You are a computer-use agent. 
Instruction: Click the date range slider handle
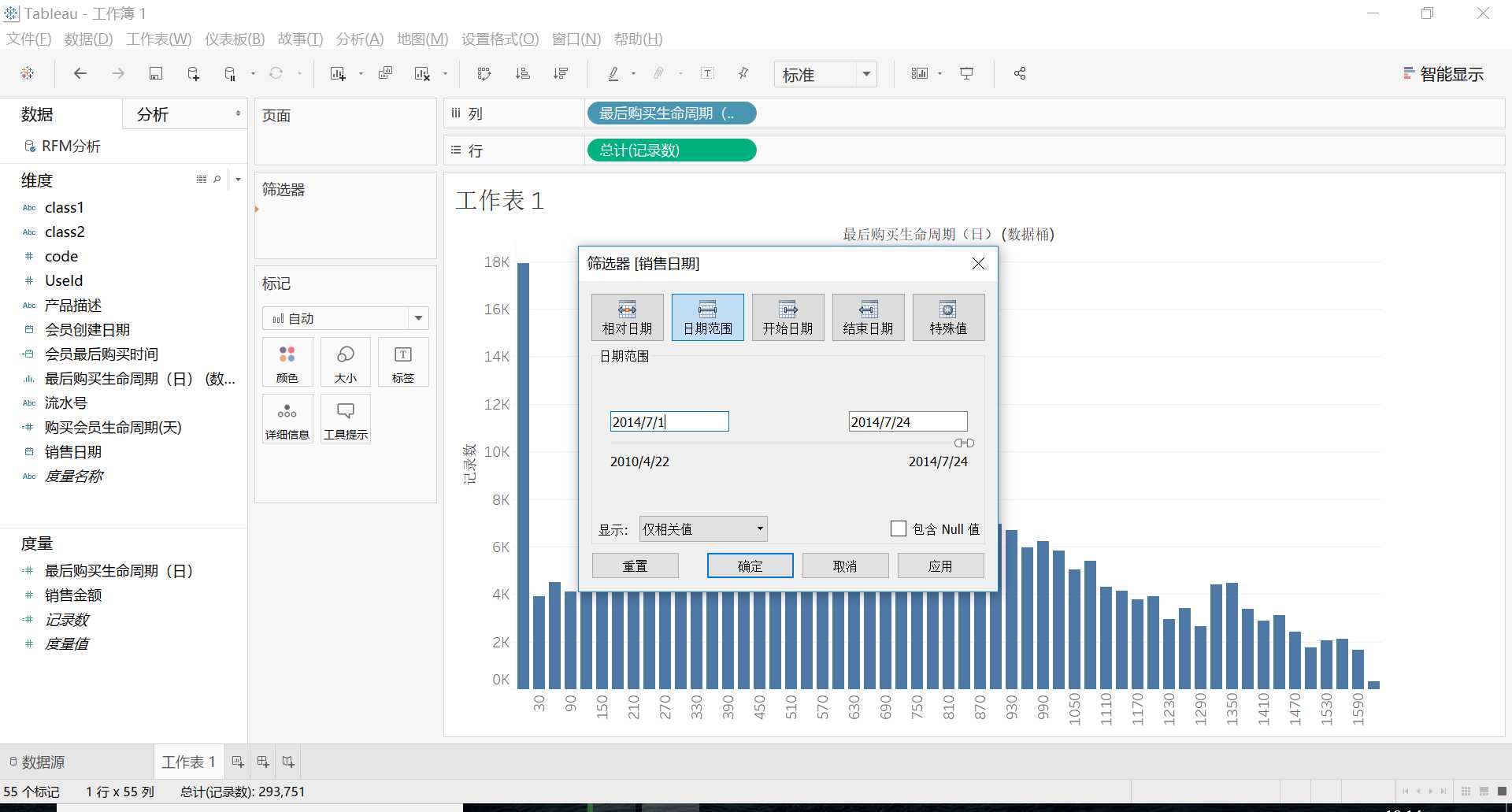pyautogui.click(x=964, y=443)
